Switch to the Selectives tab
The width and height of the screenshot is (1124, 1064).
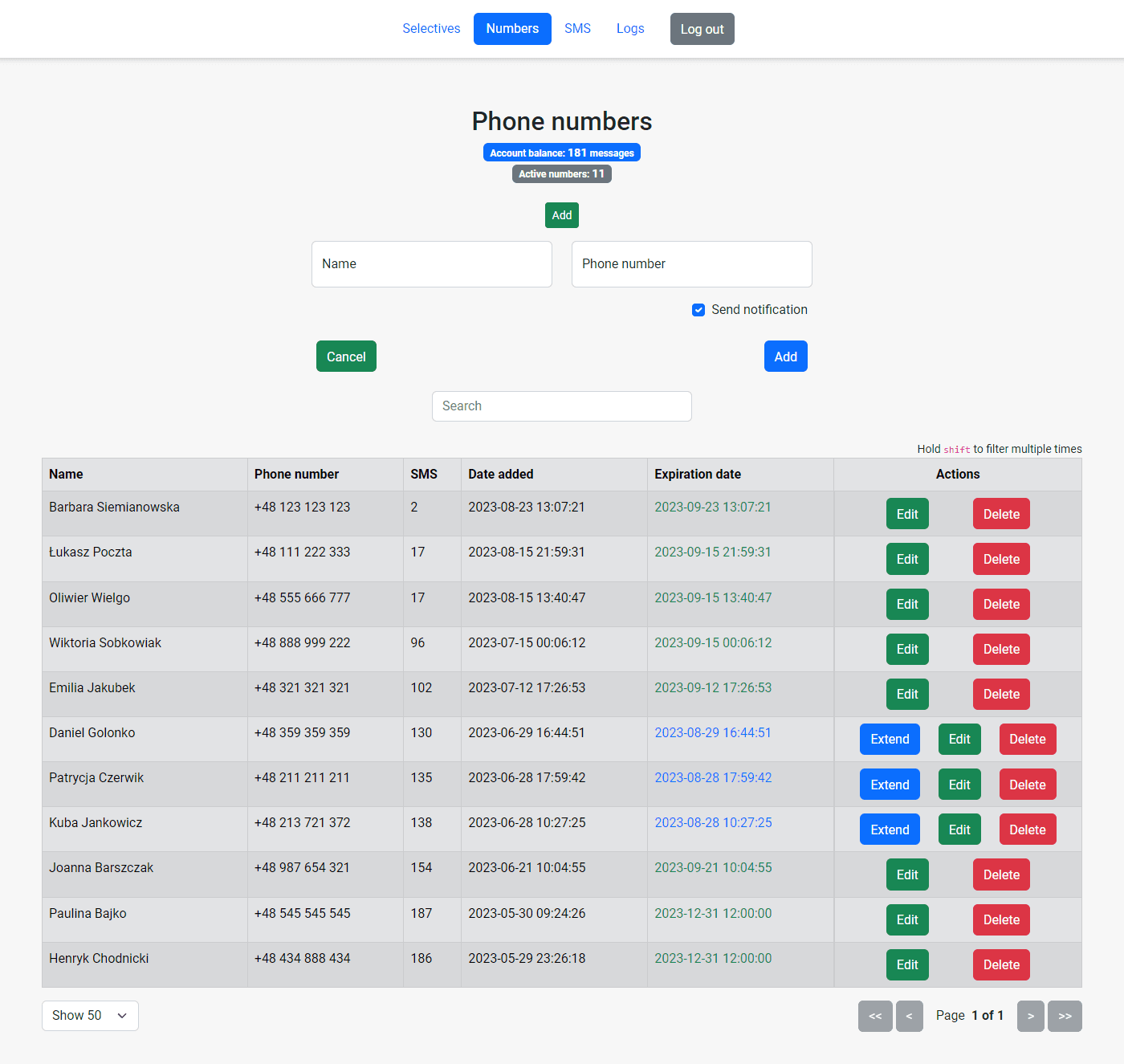(431, 29)
